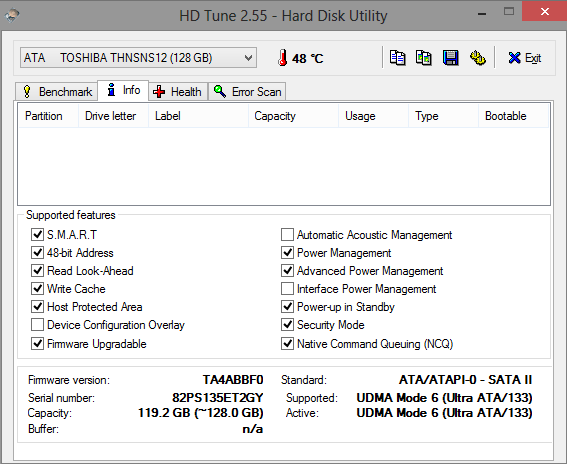Click the Exit button with blue X
The width and height of the screenshot is (567, 464).
tap(525, 58)
